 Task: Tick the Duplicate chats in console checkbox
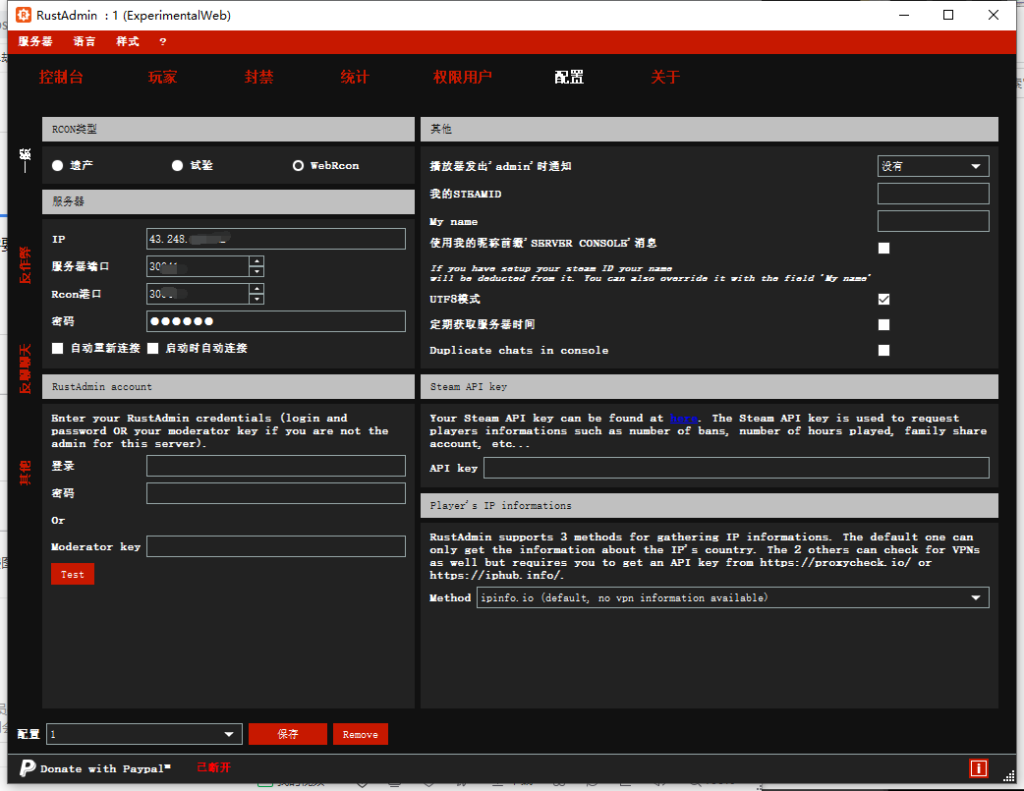tap(884, 350)
